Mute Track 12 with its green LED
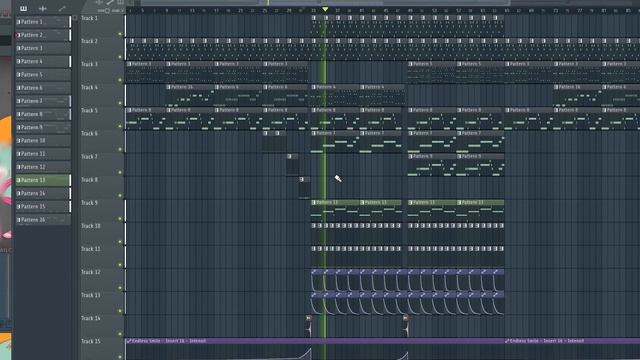Image resolution: width=640 pixels, height=360 pixels. point(120,288)
